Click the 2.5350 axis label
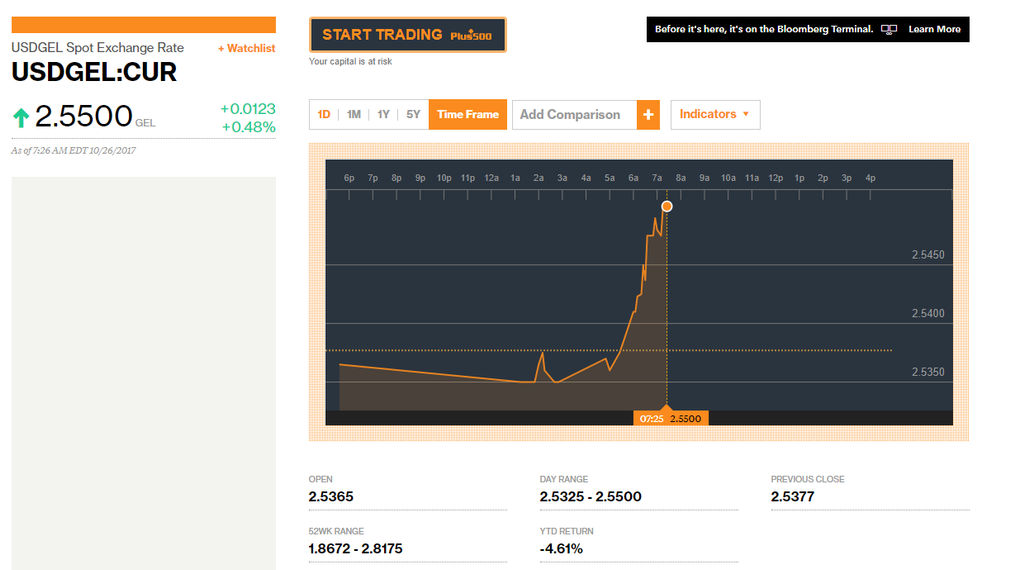The height and width of the screenshot is (570, 1024). click(x=928, y=372)
